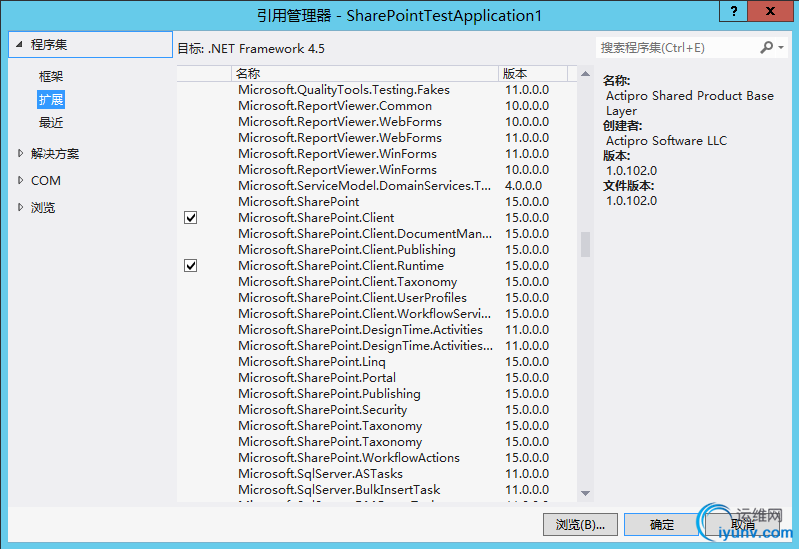This screenshot has height=549, width=799.
Task: Click the scrollbar down arrow
Action: pos(585,493)
